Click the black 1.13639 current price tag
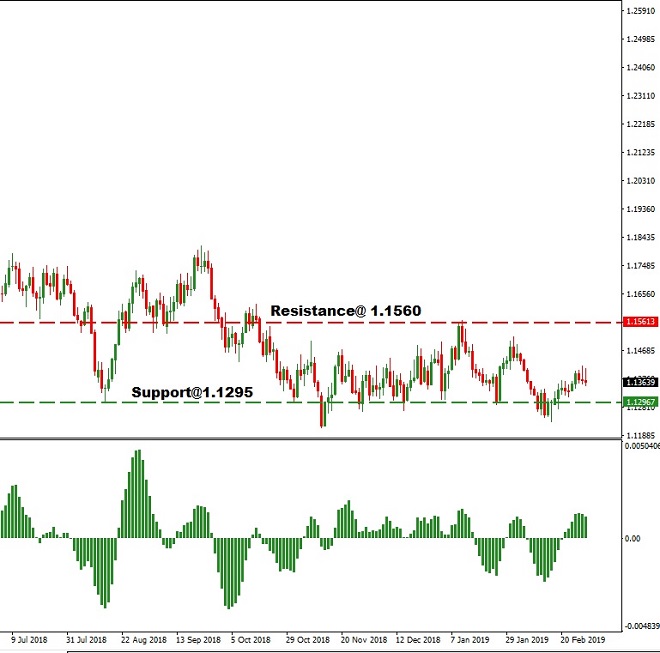660x653 pixels. pyautogui.click(x=641, y=382)
